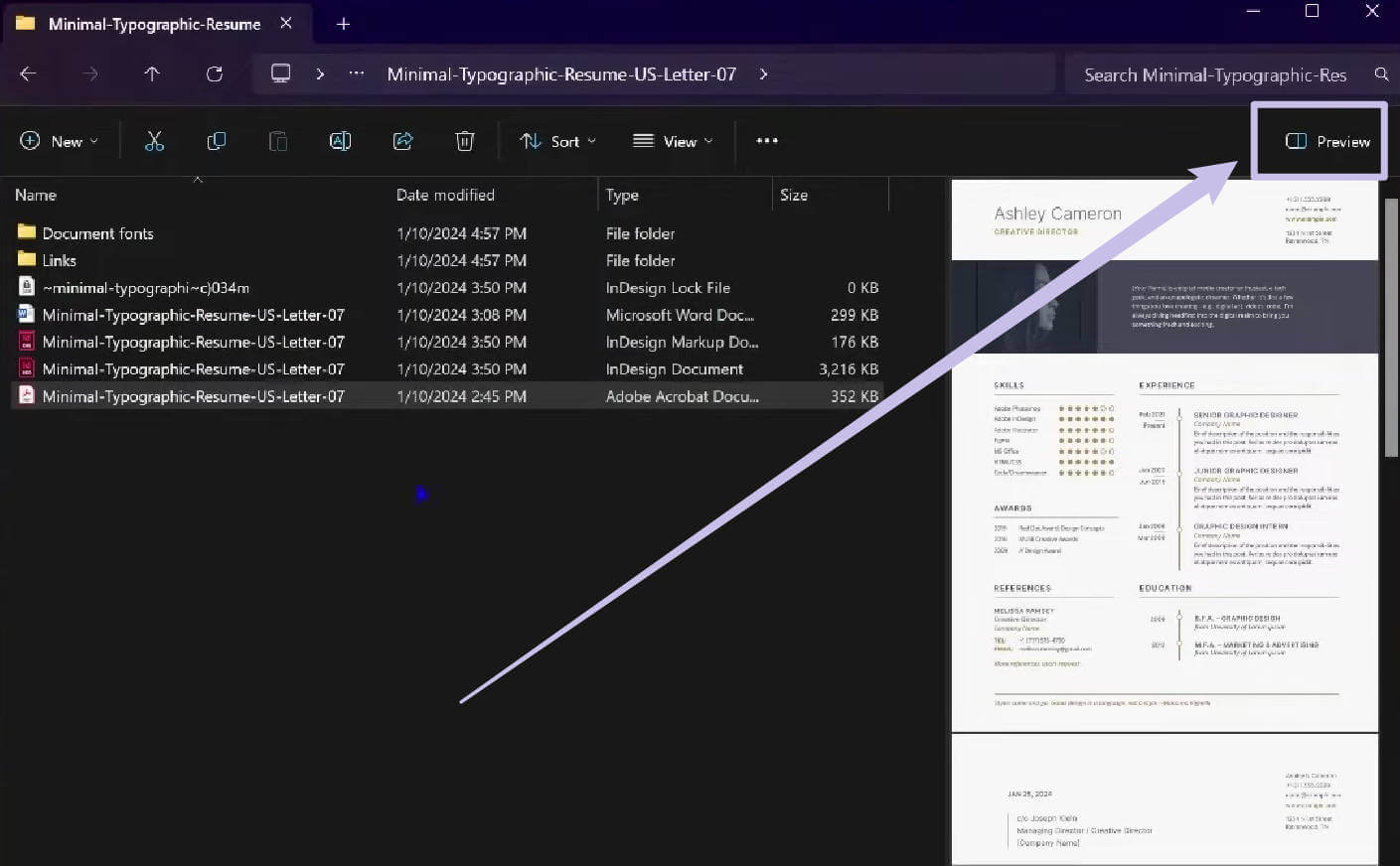Viewport: 1400px width, 866px height.
Task: Refresh the current folder view
Action: [215, 72]
